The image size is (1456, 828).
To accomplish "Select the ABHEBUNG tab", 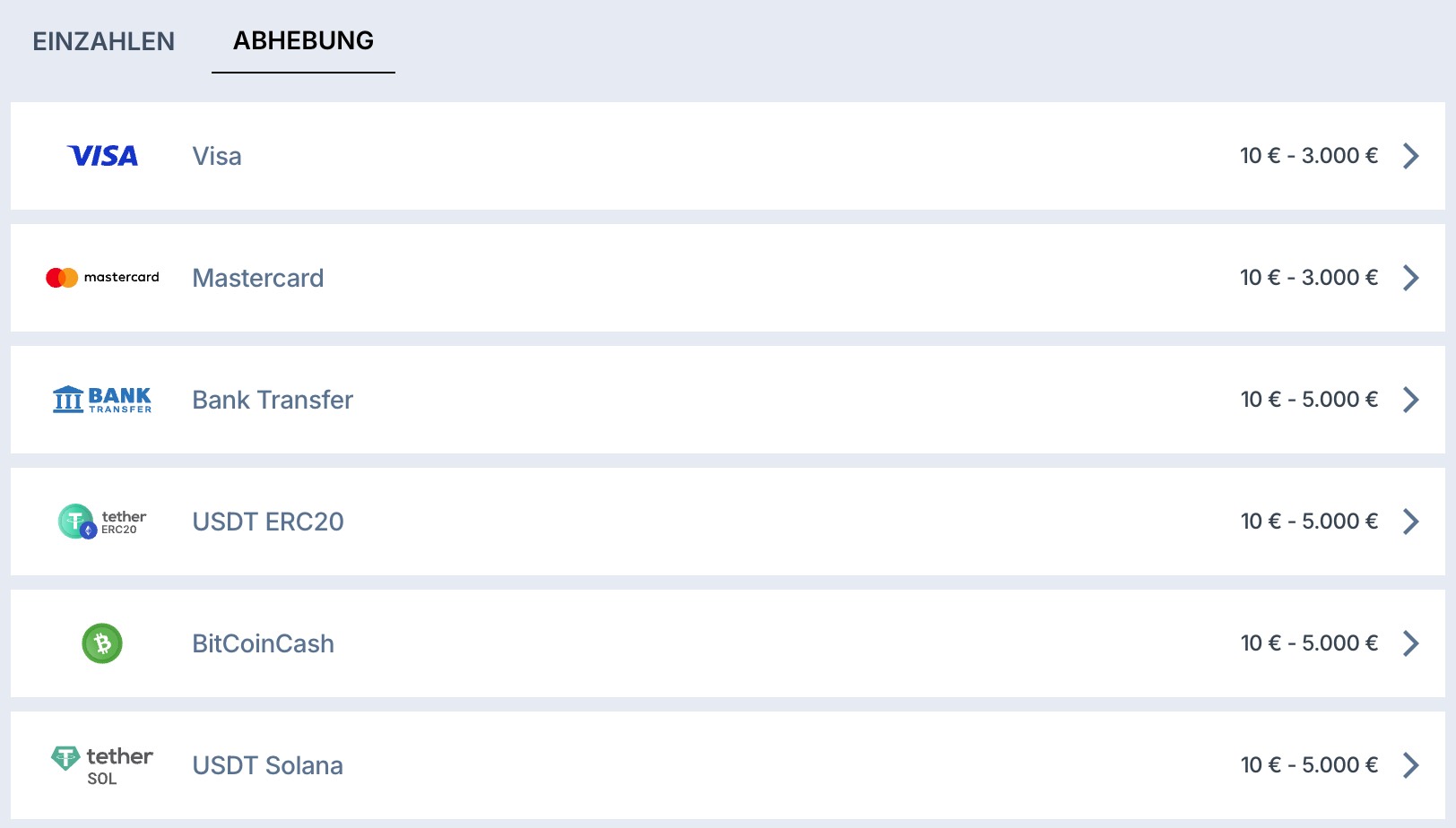I will tap(303, 41).
